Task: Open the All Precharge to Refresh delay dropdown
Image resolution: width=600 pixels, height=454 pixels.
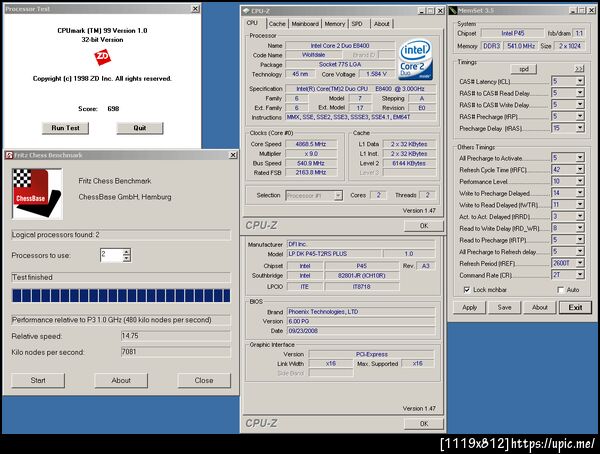Action: point(580,251)
